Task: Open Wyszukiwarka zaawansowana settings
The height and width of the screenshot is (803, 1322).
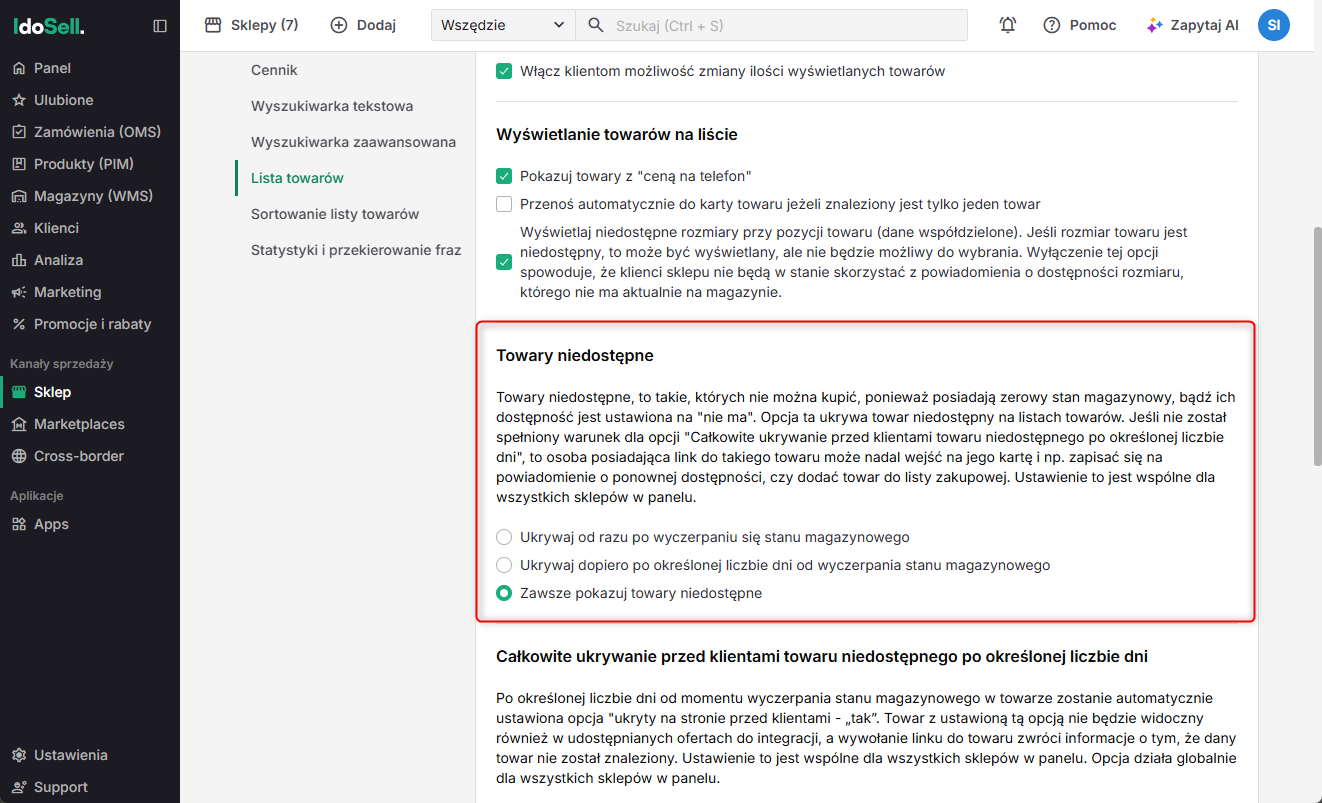Action: click(x=353, y=142)
